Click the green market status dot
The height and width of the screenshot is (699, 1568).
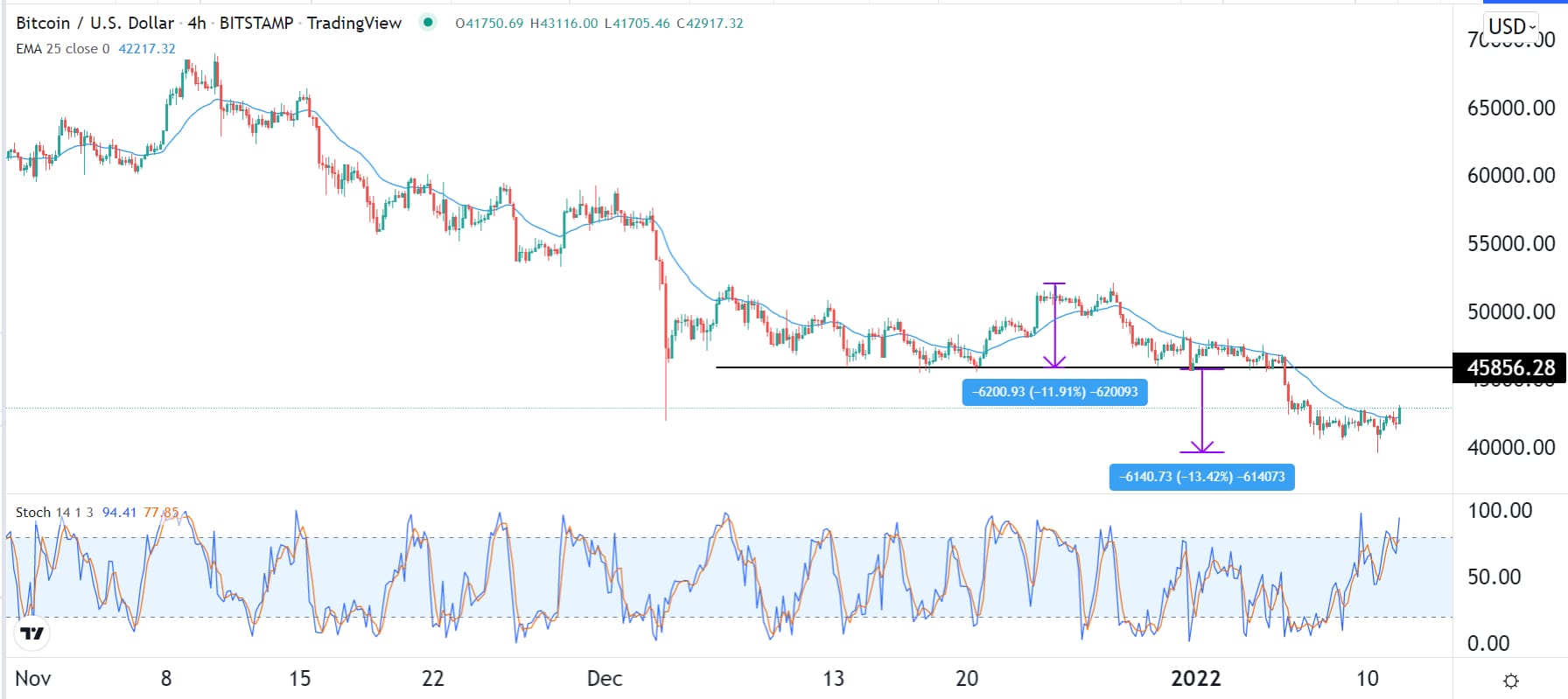point(428,23)
